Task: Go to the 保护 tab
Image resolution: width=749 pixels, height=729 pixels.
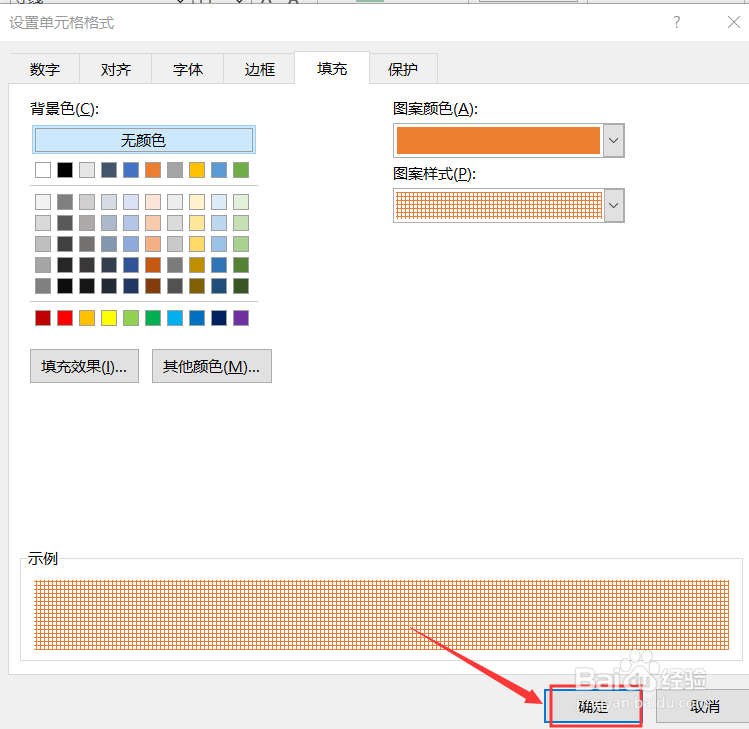Action: [403, 69]
